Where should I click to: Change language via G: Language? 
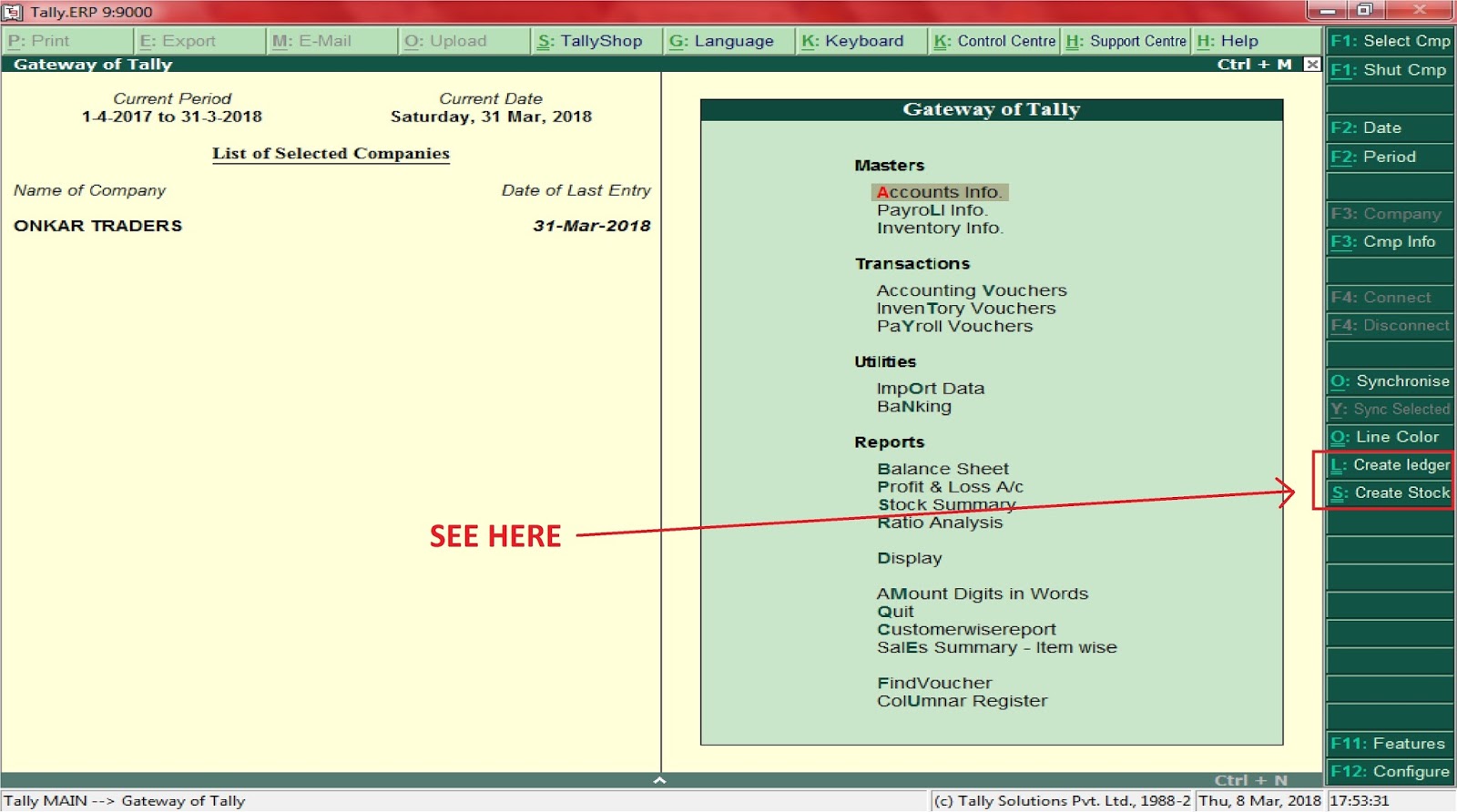(x=728, y=41)
